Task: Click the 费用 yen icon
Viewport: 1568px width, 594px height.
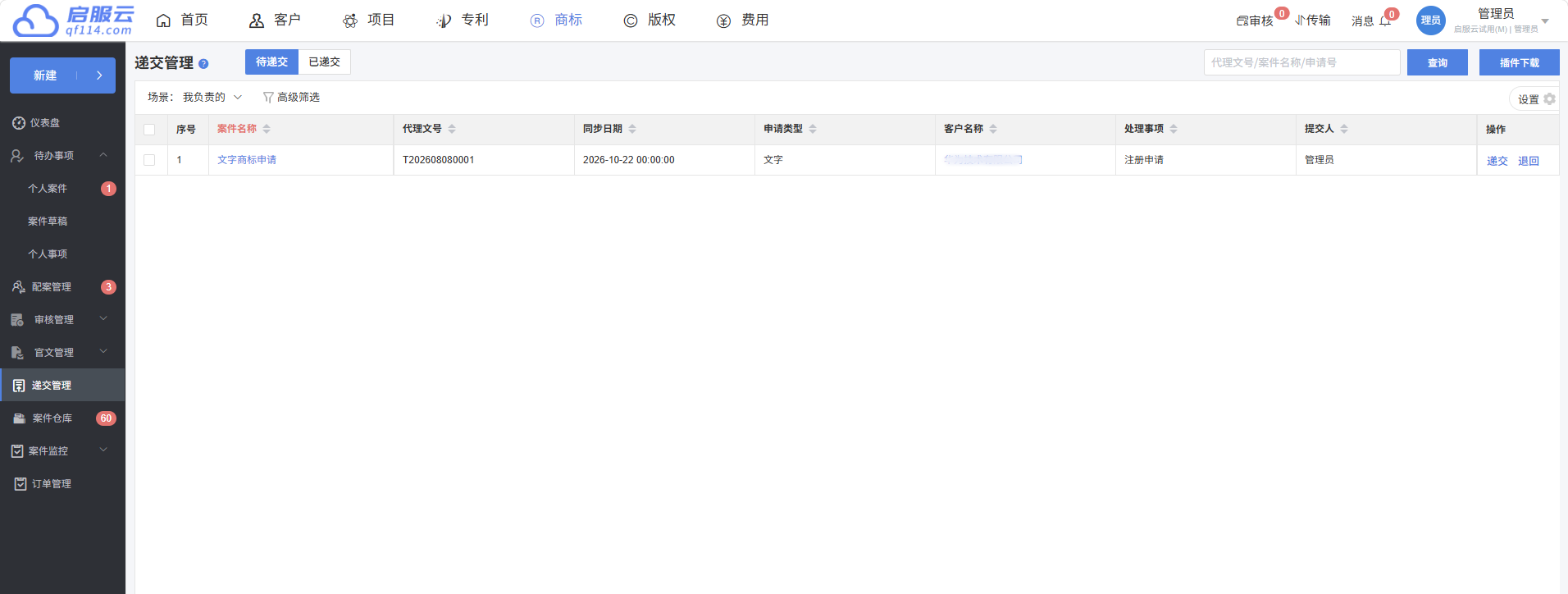Action: click(723, 21)
